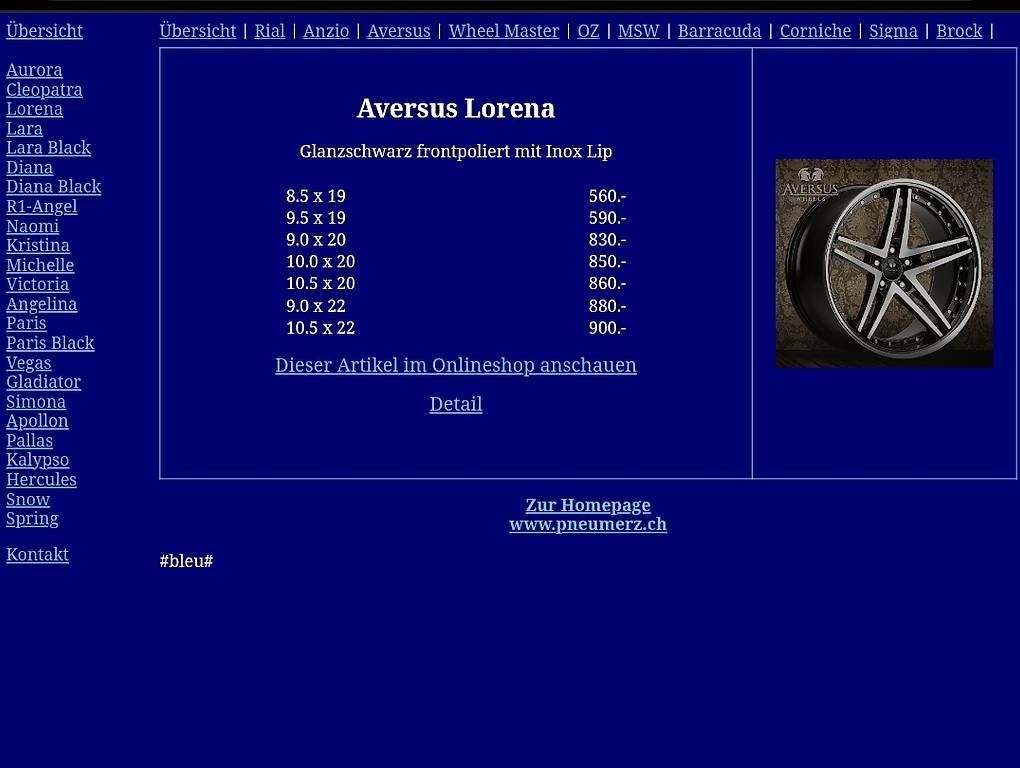
Task: Click the price '880.-'
Action: pyautogui.click(x=607, y=306)
